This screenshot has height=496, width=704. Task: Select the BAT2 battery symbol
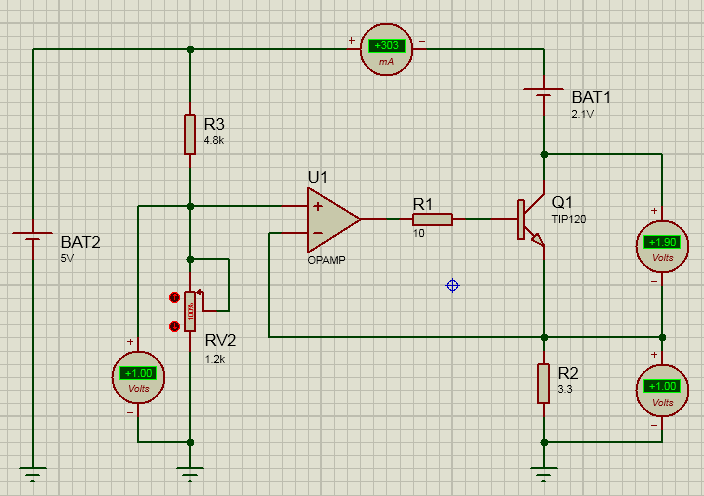click(x=32, y=236)
